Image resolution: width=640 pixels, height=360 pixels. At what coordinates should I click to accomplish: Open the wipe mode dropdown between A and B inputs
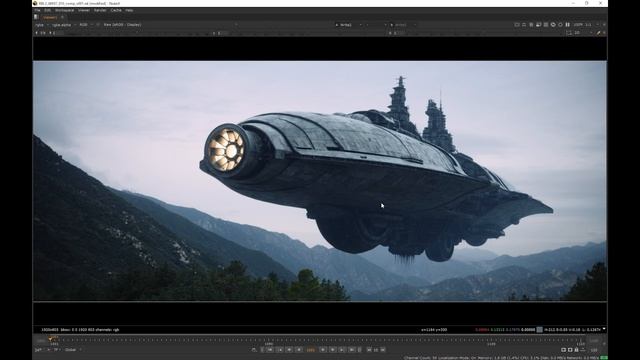(x=376, y=25)
